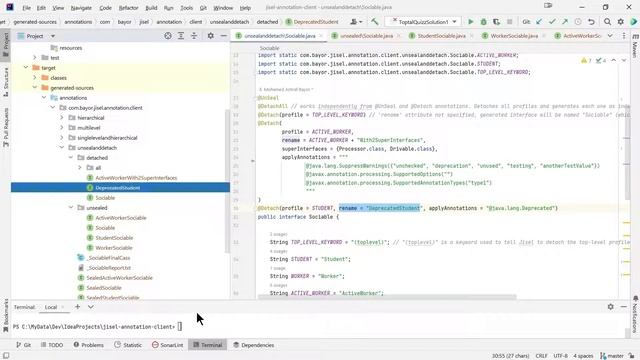Open Project panel options gear
The width and height of the screenshot is (640, 360).
(211, 36)
